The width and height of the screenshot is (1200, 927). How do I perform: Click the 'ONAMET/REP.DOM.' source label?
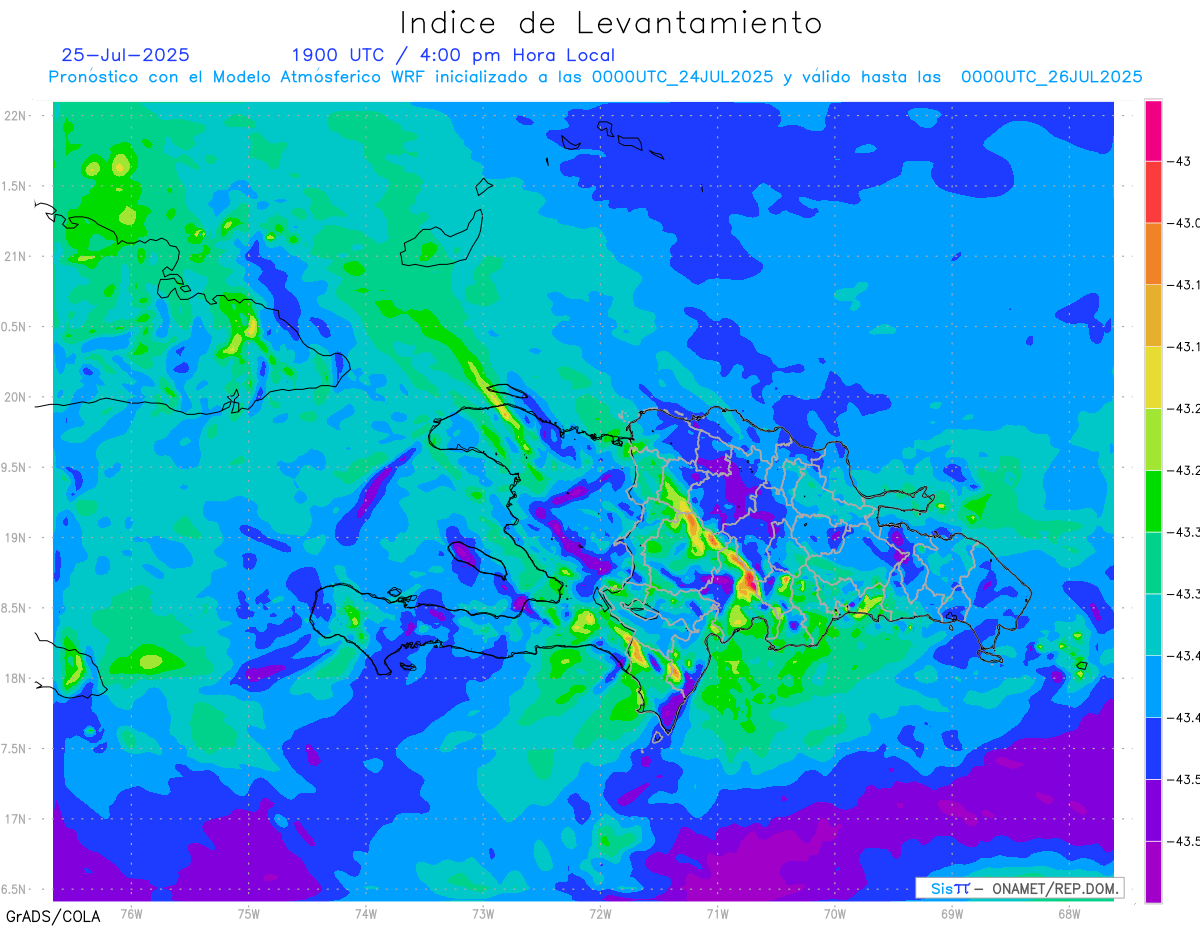tap(1055, 888)
